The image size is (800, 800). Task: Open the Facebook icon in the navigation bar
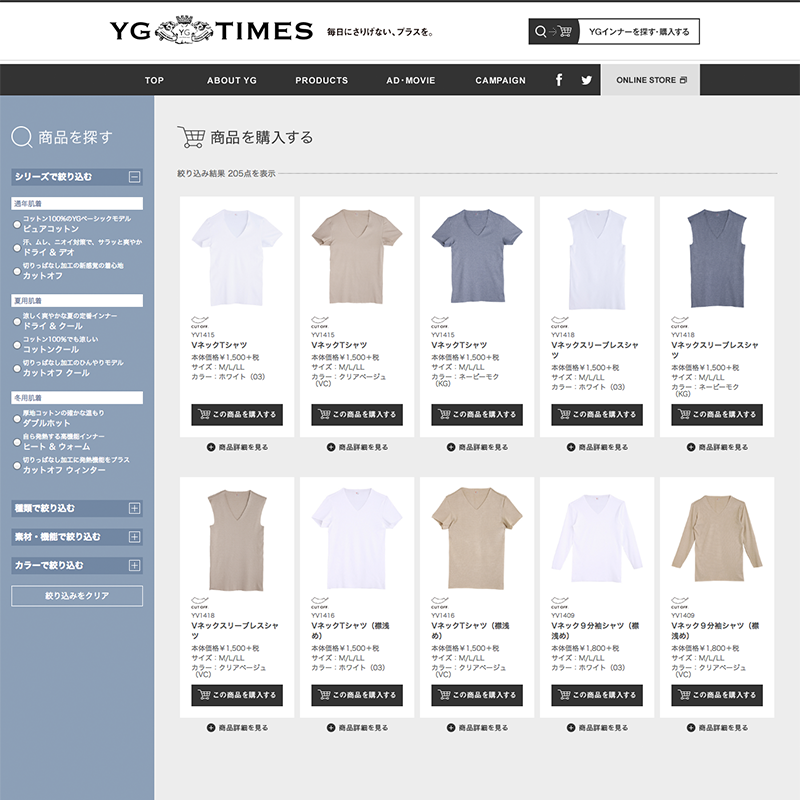(x=558, y=80)
